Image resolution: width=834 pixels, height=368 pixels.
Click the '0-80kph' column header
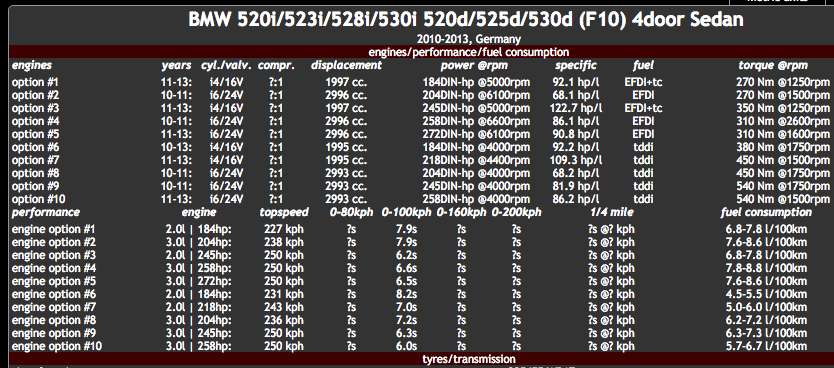(351, 212)
